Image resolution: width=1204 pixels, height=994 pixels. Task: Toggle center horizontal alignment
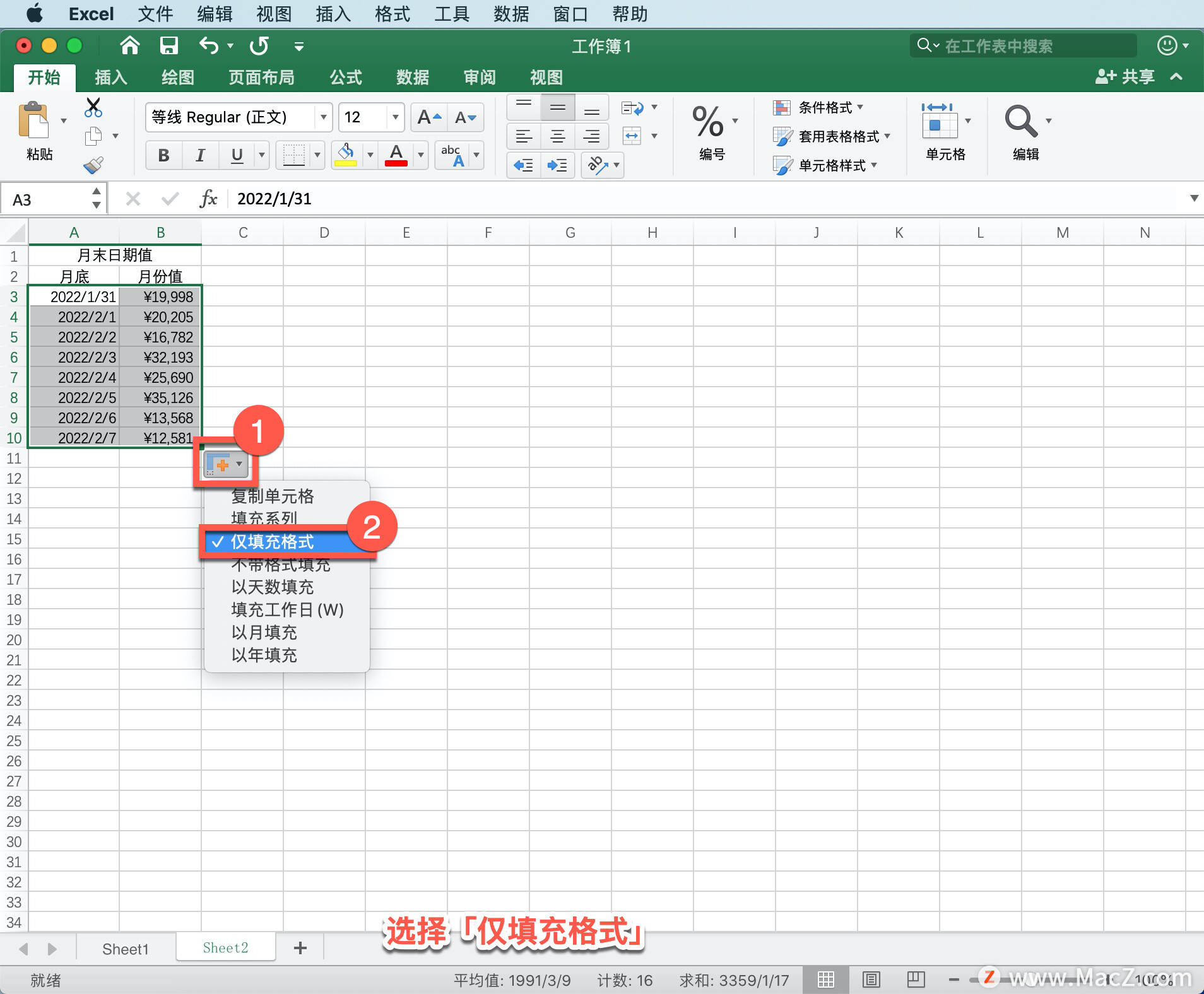tap(558, 136)
